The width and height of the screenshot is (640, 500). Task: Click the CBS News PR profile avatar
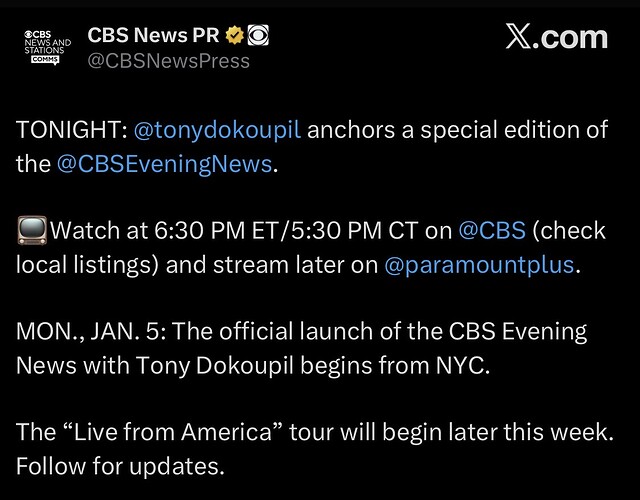tap(47, 47)
